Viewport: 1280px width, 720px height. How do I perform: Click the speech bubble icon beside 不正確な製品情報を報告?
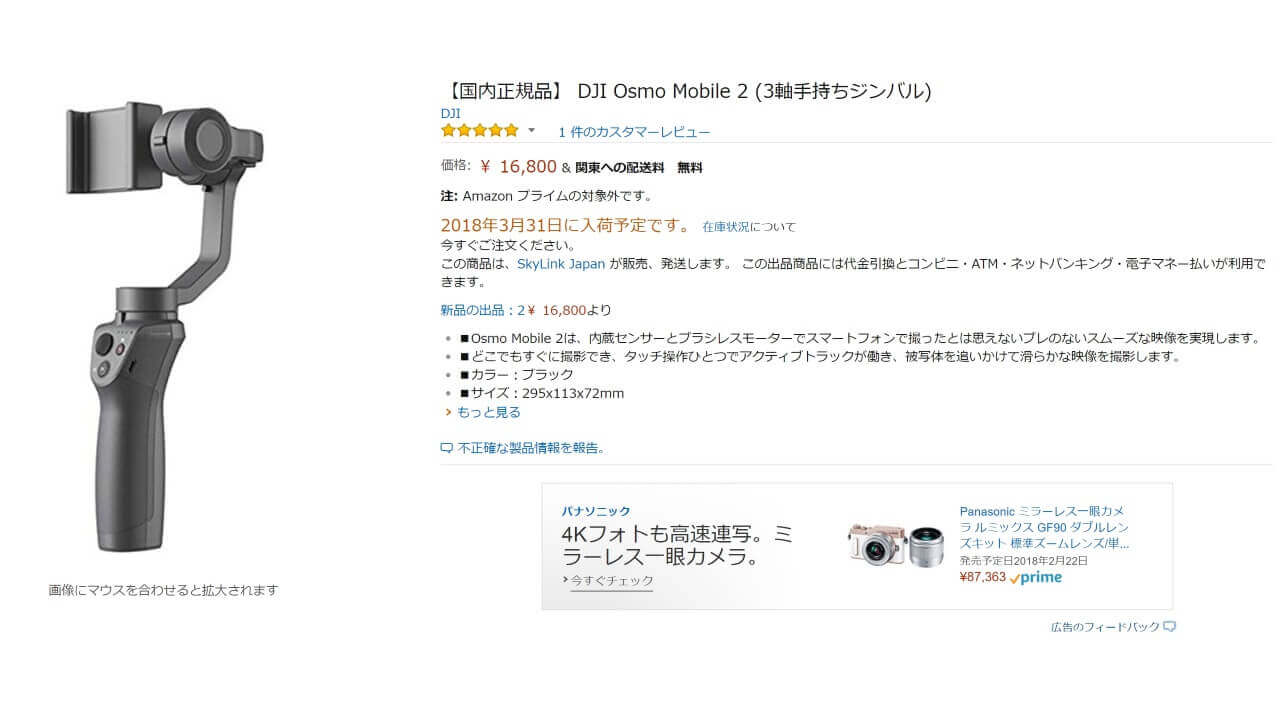point(447,448)
